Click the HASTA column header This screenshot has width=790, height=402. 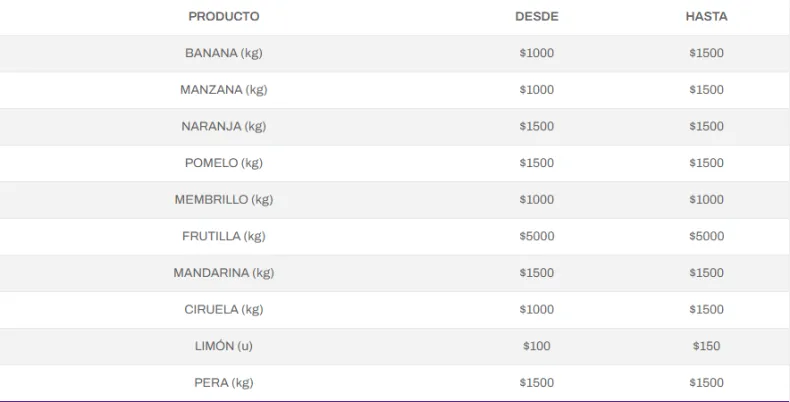coord(706,17)
